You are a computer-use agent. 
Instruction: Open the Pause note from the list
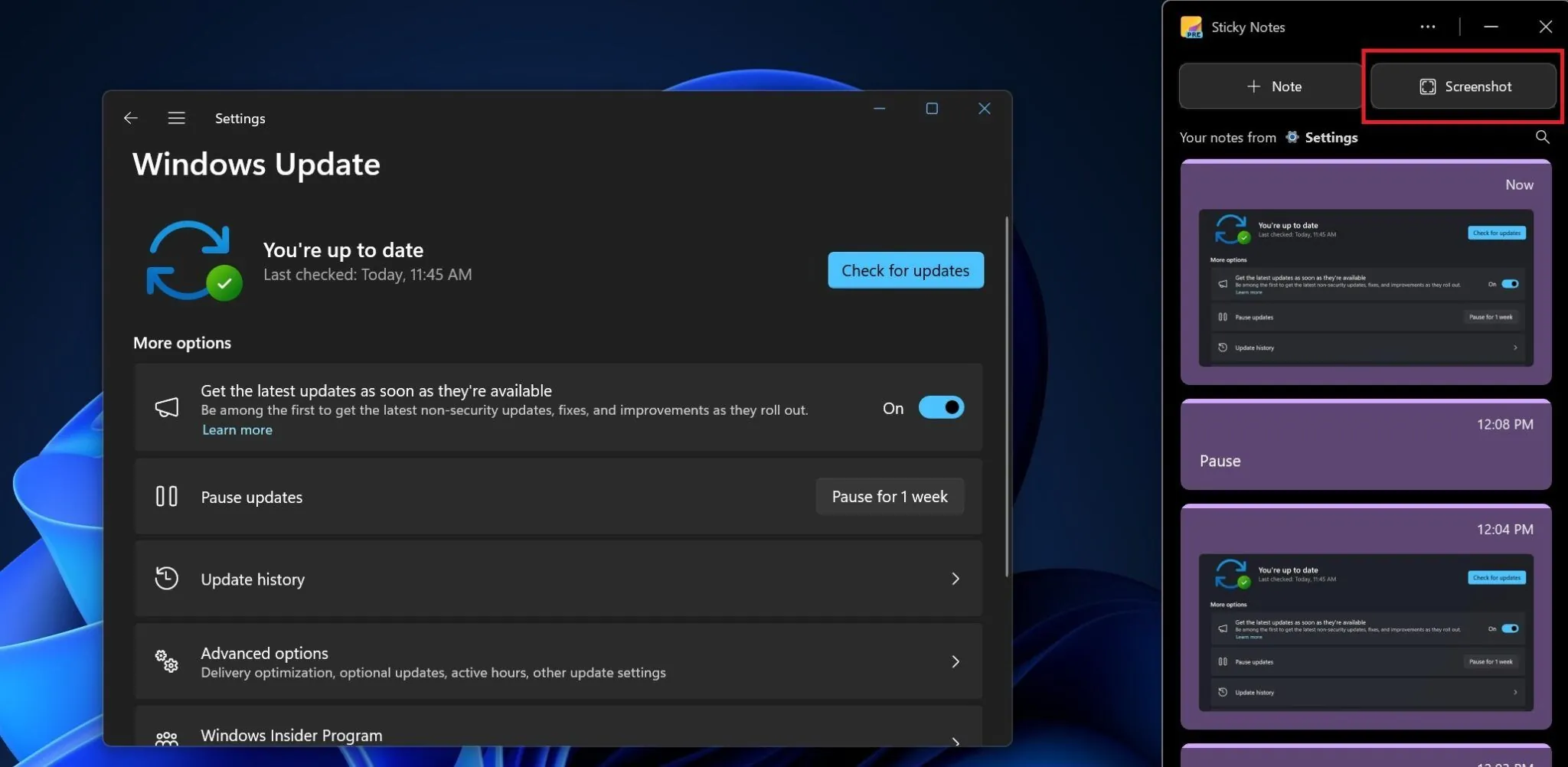coord(1366,444)
